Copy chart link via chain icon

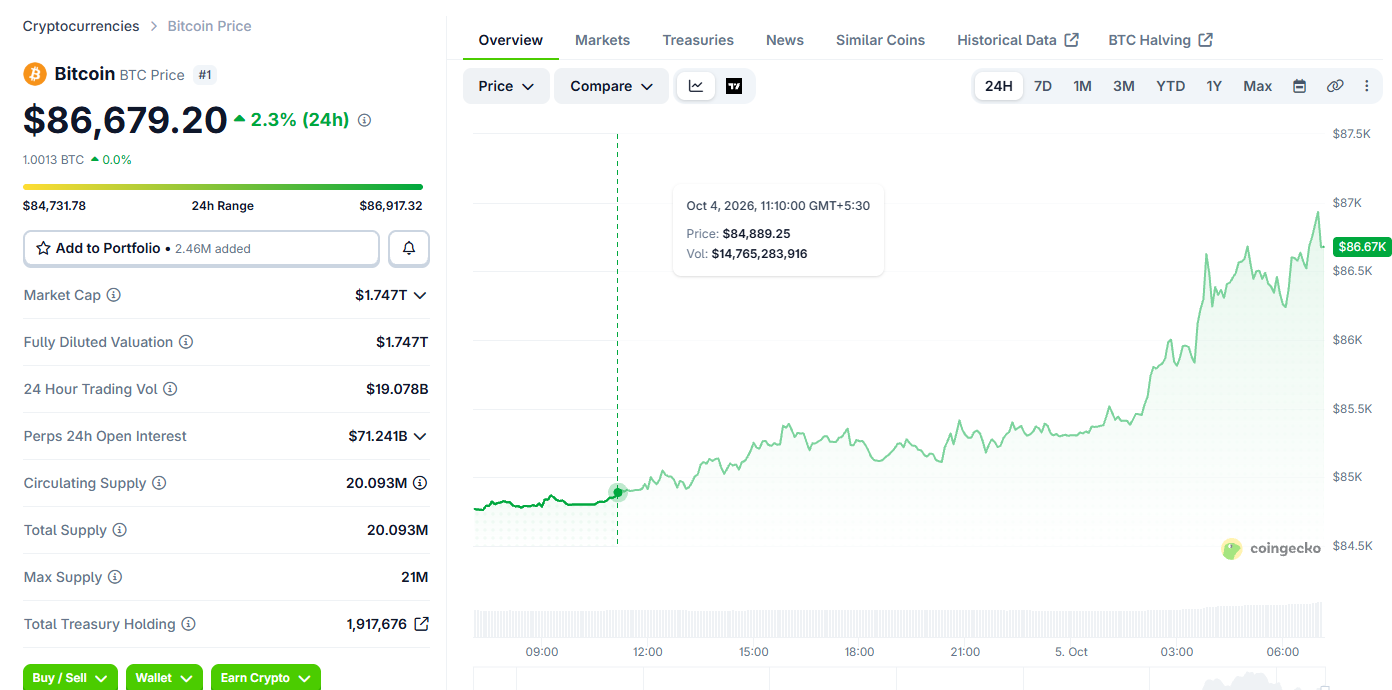pyautogui.click(x=1335, y=86)
